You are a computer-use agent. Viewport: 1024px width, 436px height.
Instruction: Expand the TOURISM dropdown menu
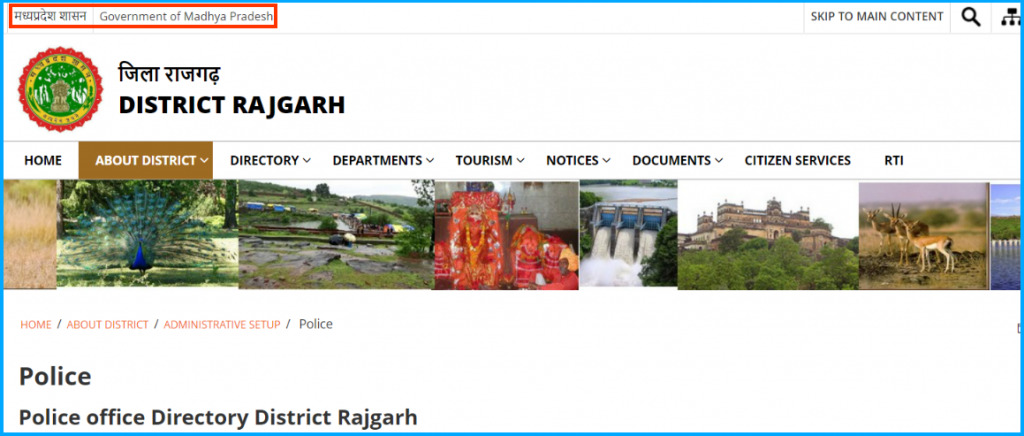point(490,161)
